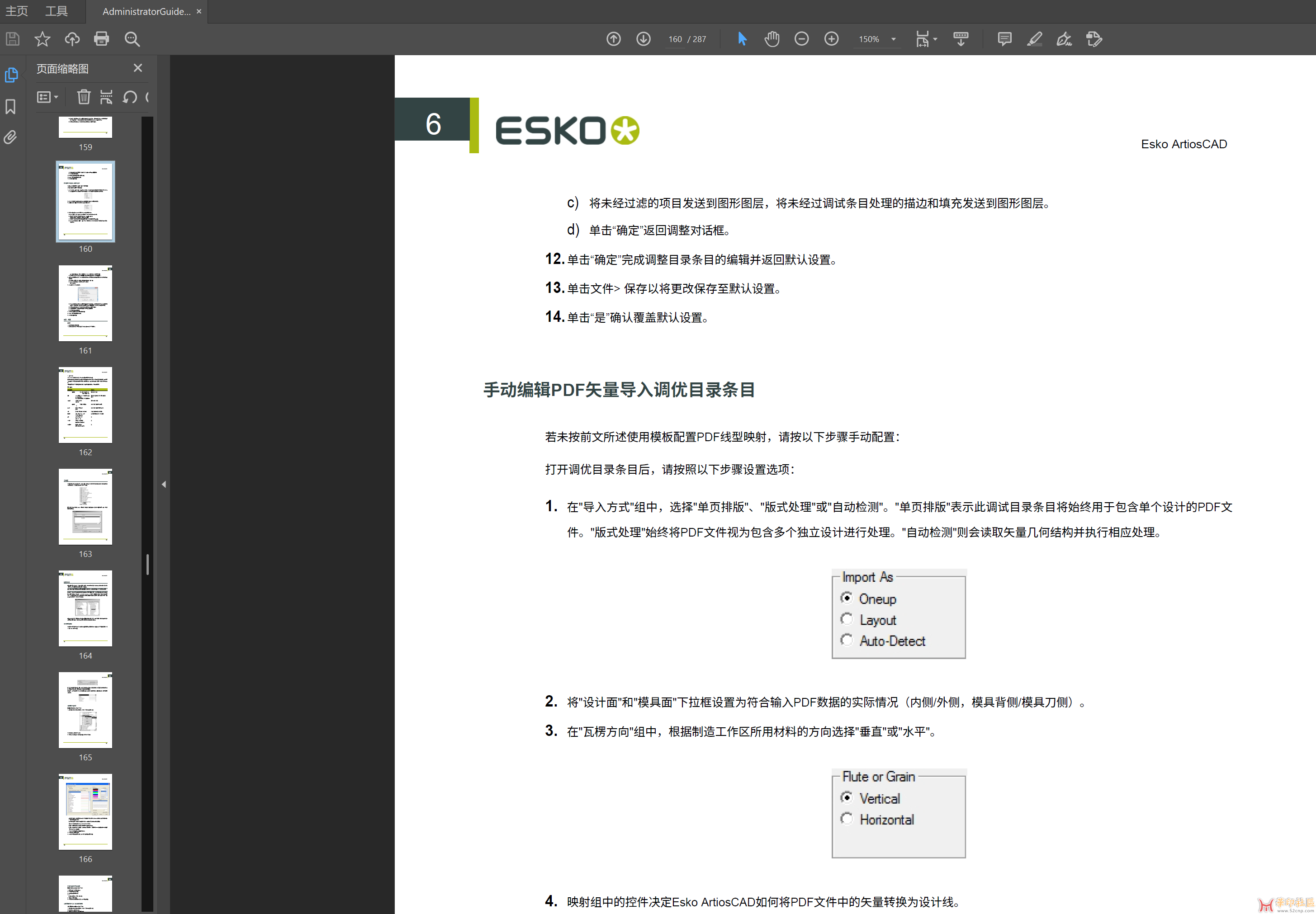Image resolution: width=1316 pixels, height=914 pixels.
Task: Click step 13 text 单击文件> 保存
Action: [607, 289]
